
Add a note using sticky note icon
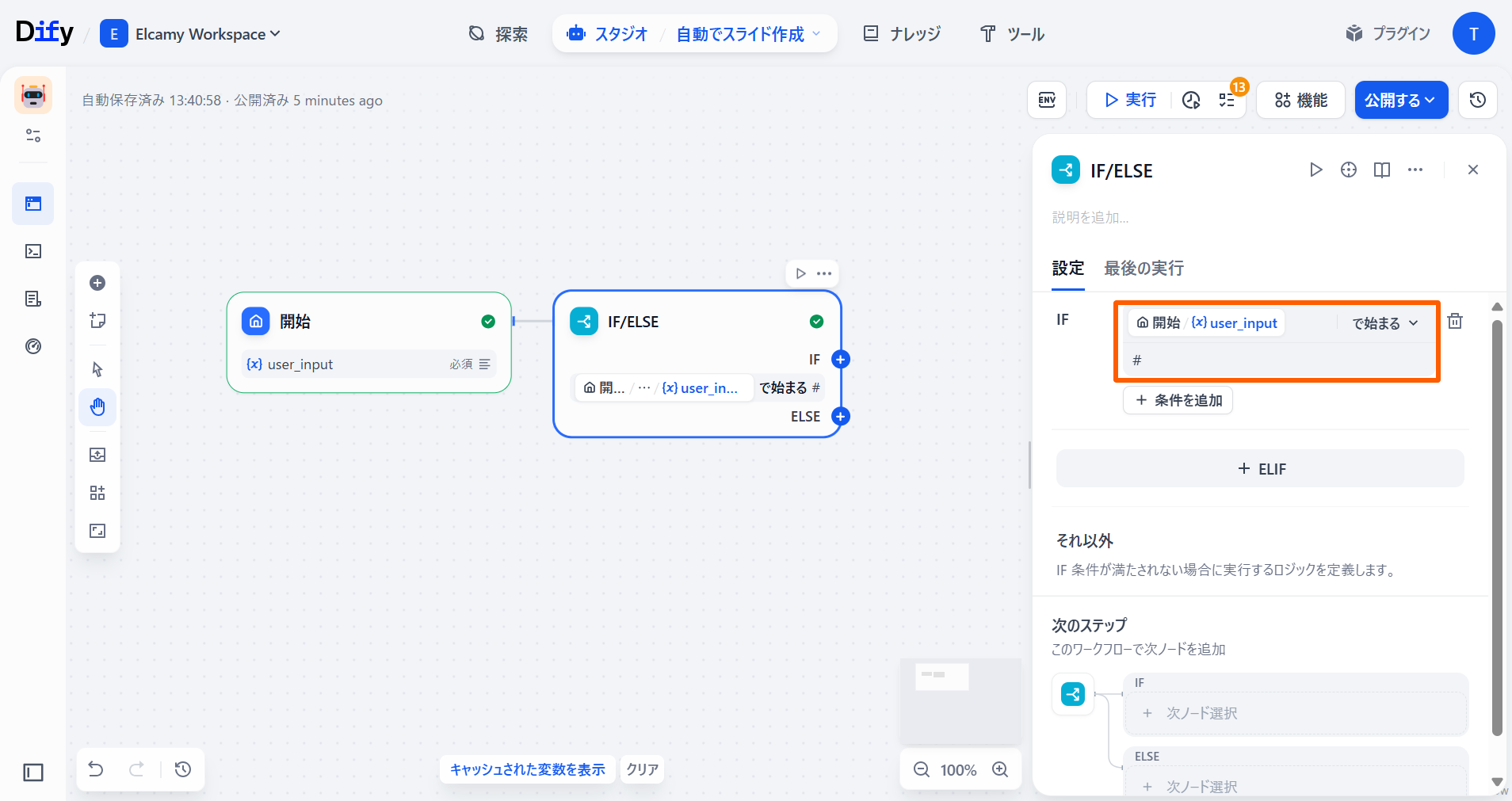pos(97,320)
